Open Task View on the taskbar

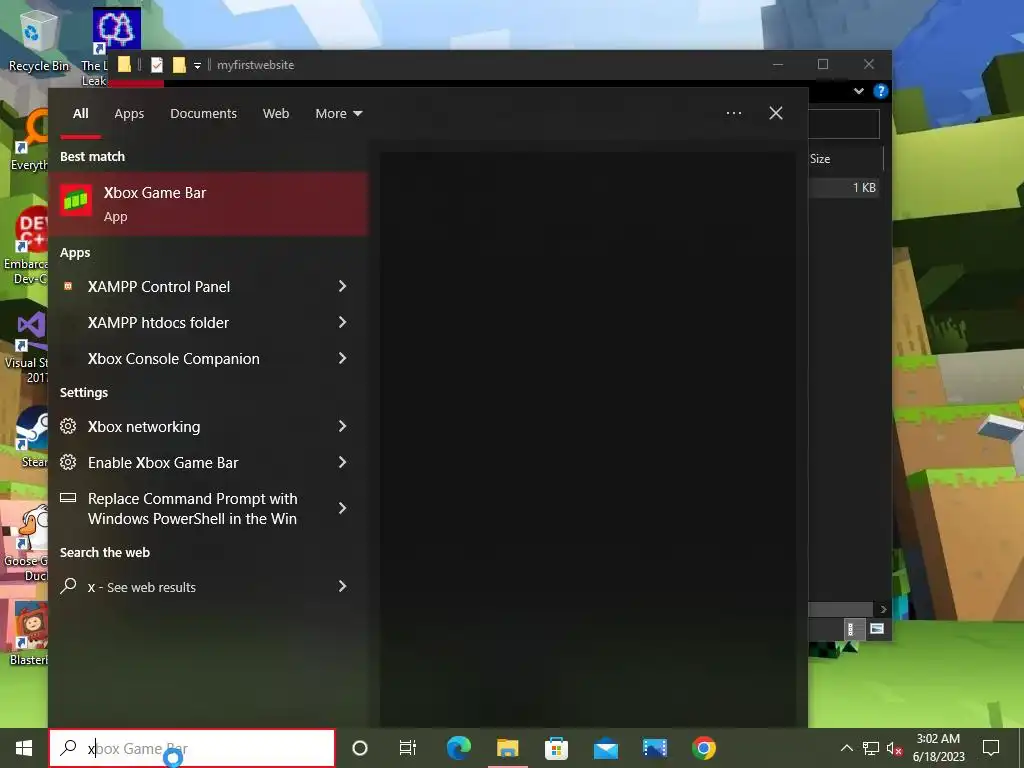coord(408,748)
